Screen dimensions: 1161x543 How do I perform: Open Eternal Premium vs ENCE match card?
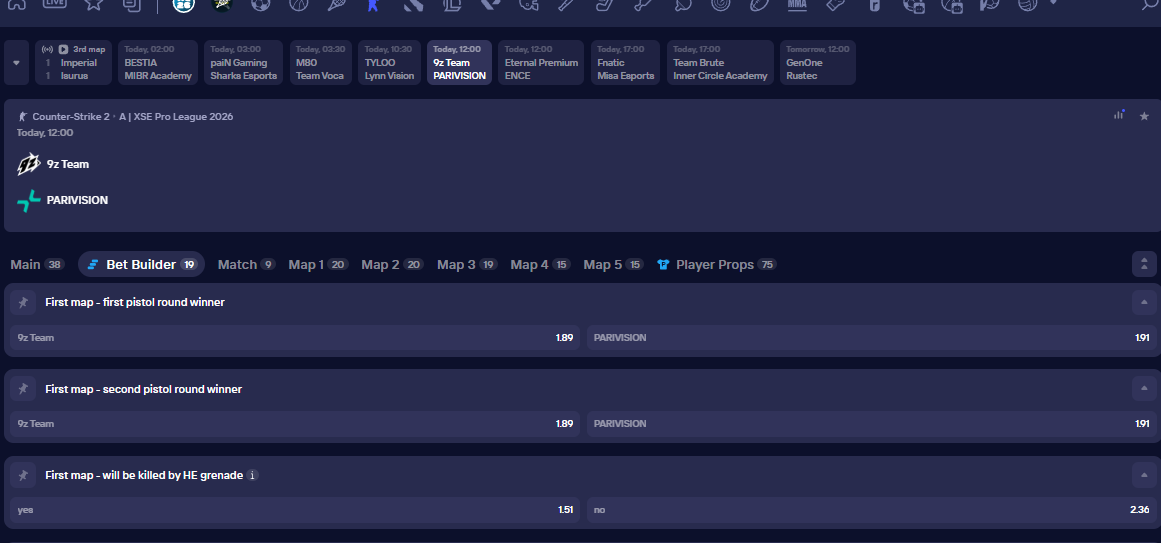[x=541, y=62]
